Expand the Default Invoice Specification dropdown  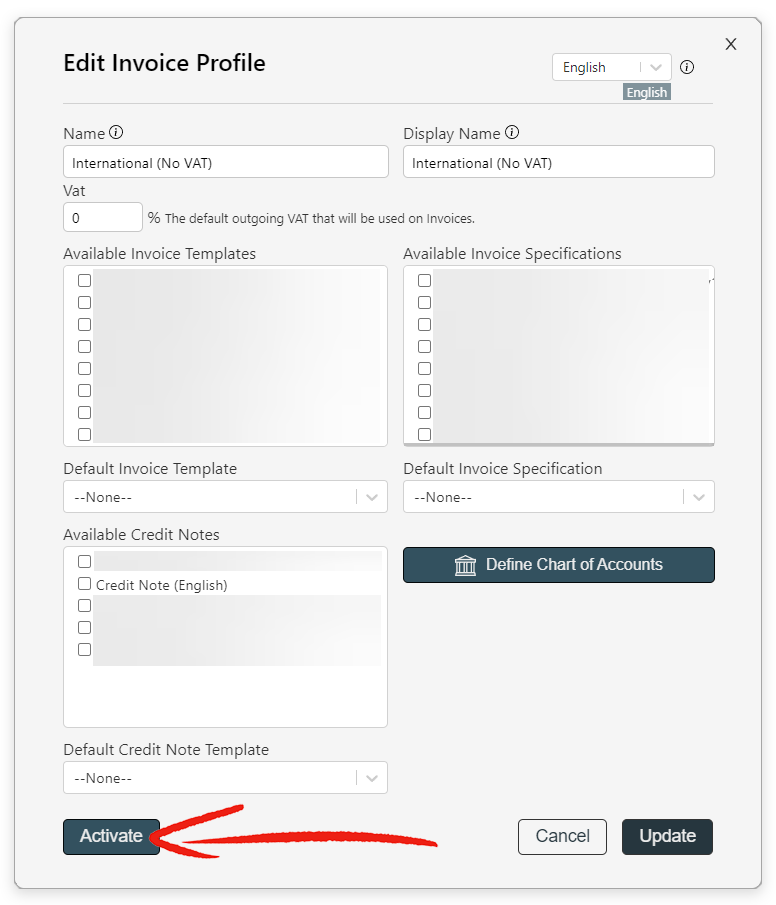coord(558,497)
